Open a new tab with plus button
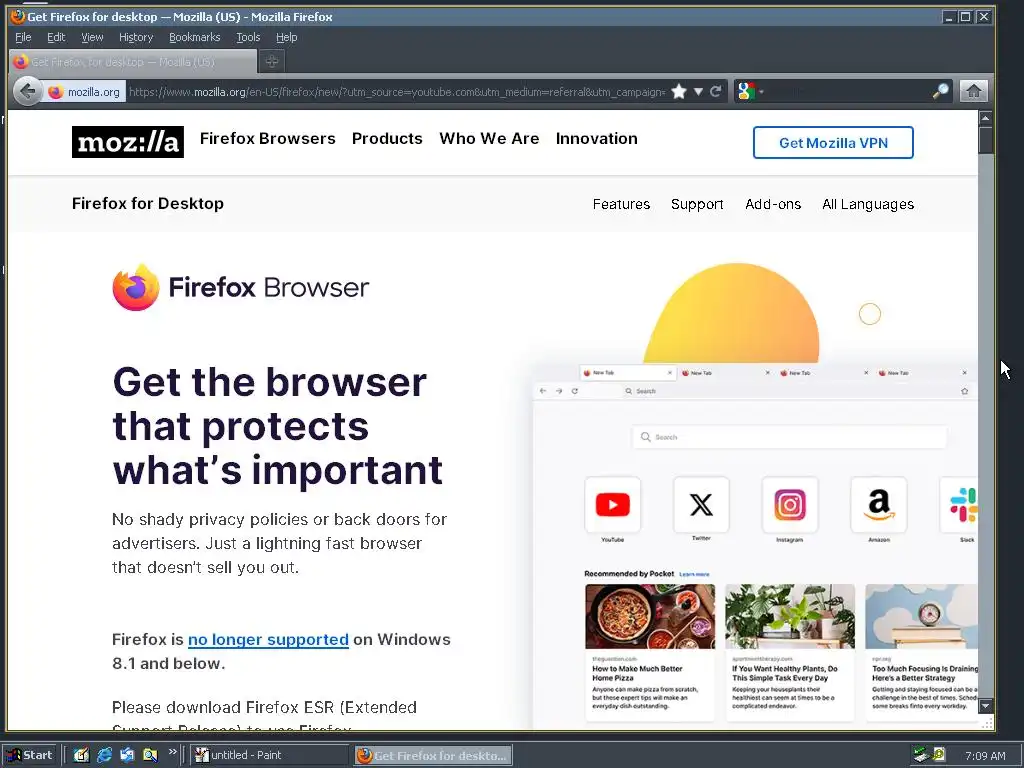The image size is (1024, 768). [272, 61]
